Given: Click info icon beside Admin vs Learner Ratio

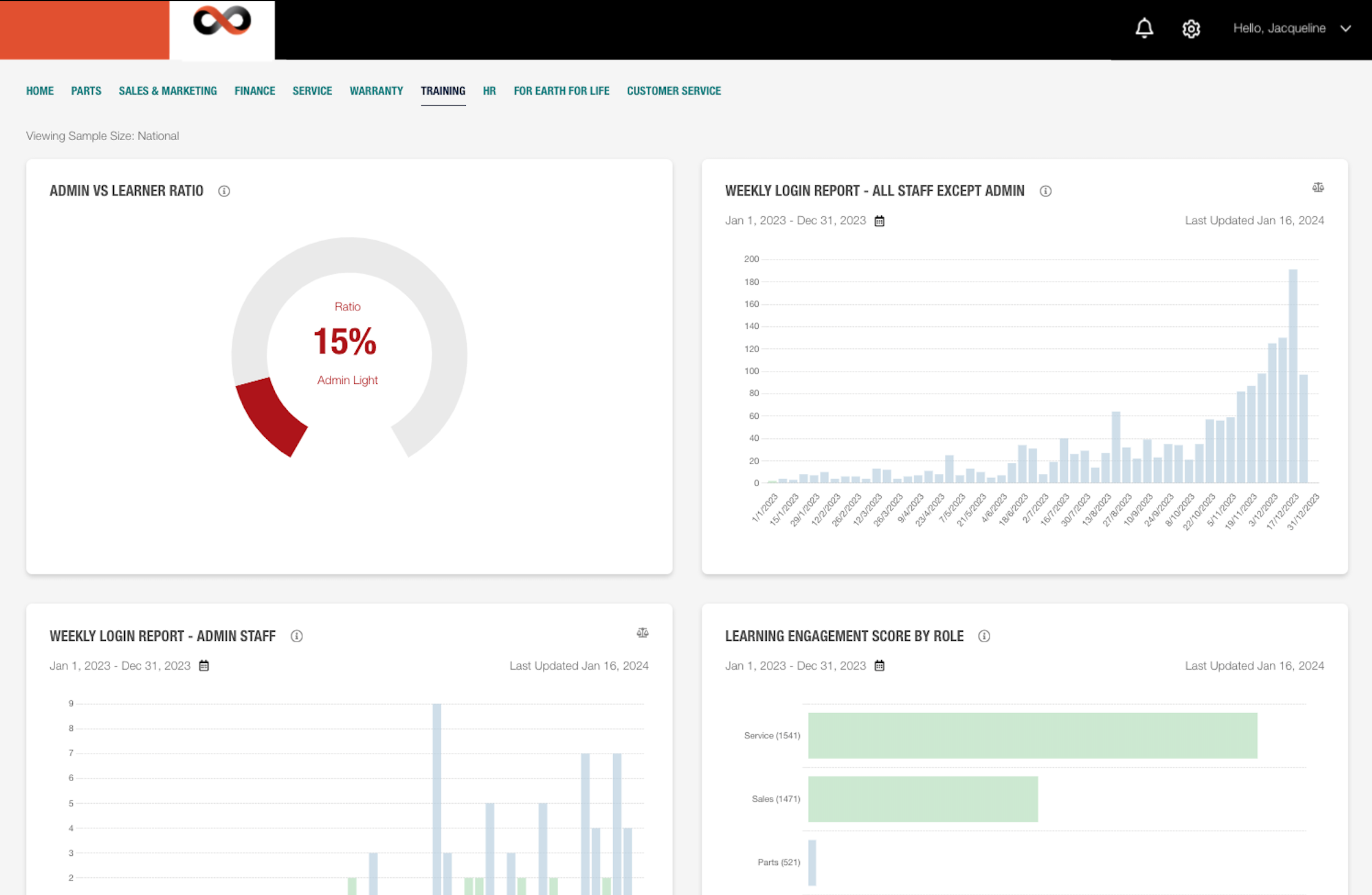Looking at the screenshot, I should tap(224, 191).
